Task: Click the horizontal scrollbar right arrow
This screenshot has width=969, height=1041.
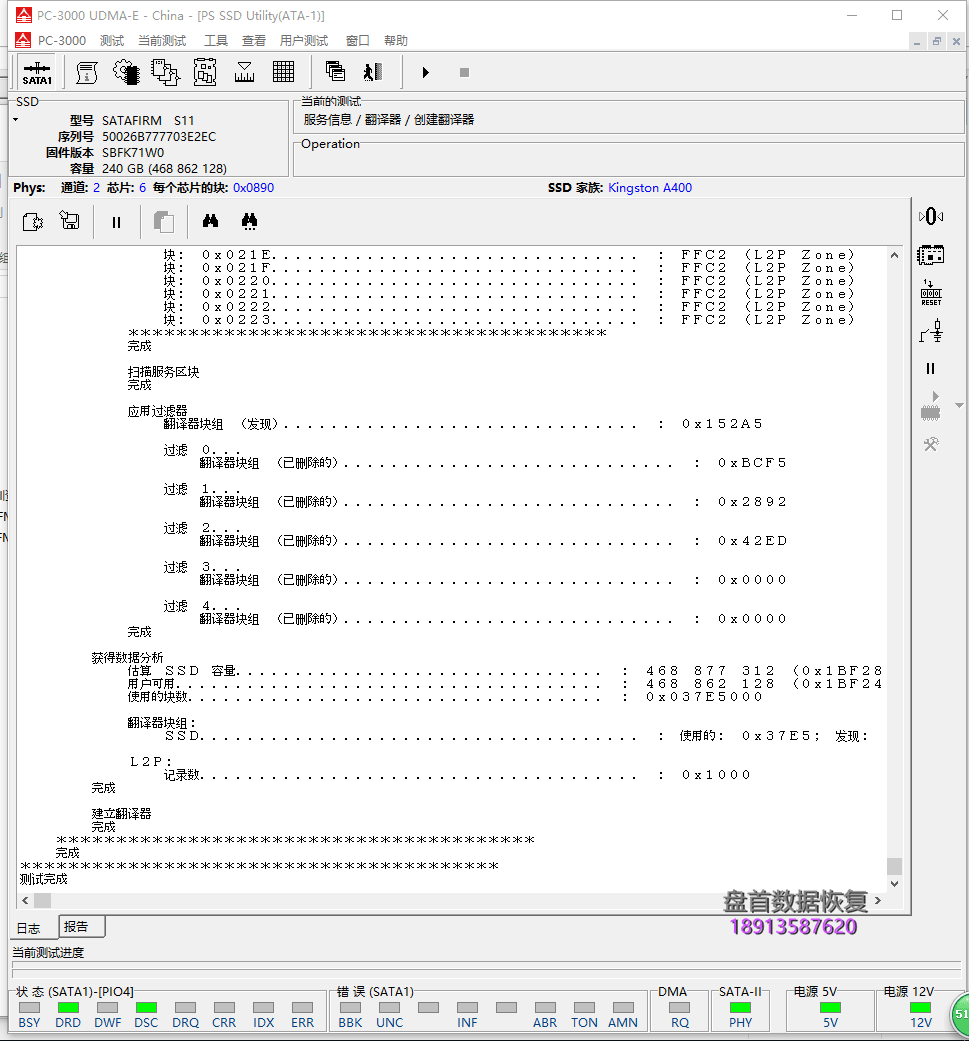Action: 878,900
